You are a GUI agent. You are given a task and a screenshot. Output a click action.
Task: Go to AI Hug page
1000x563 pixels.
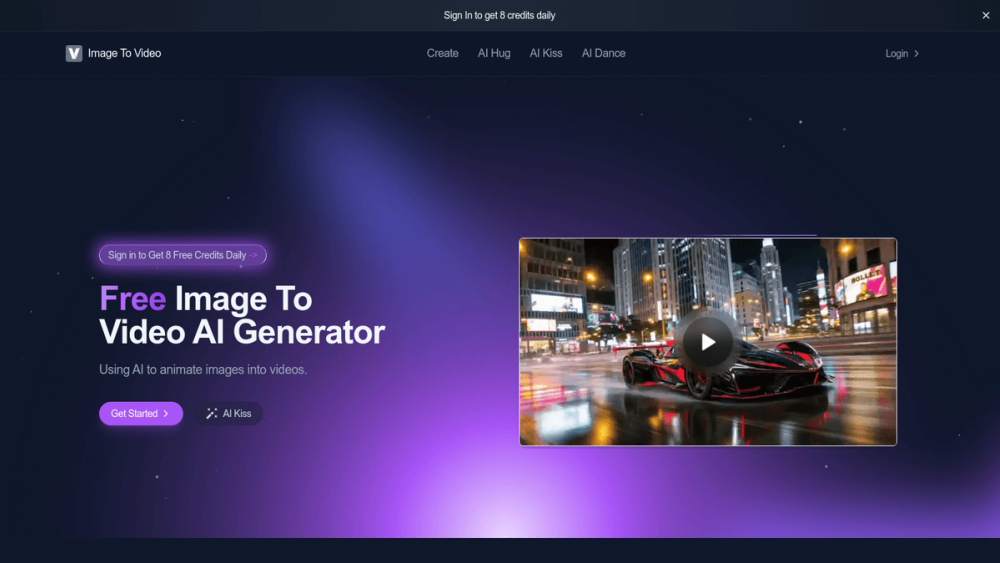[x=494, y=54]
